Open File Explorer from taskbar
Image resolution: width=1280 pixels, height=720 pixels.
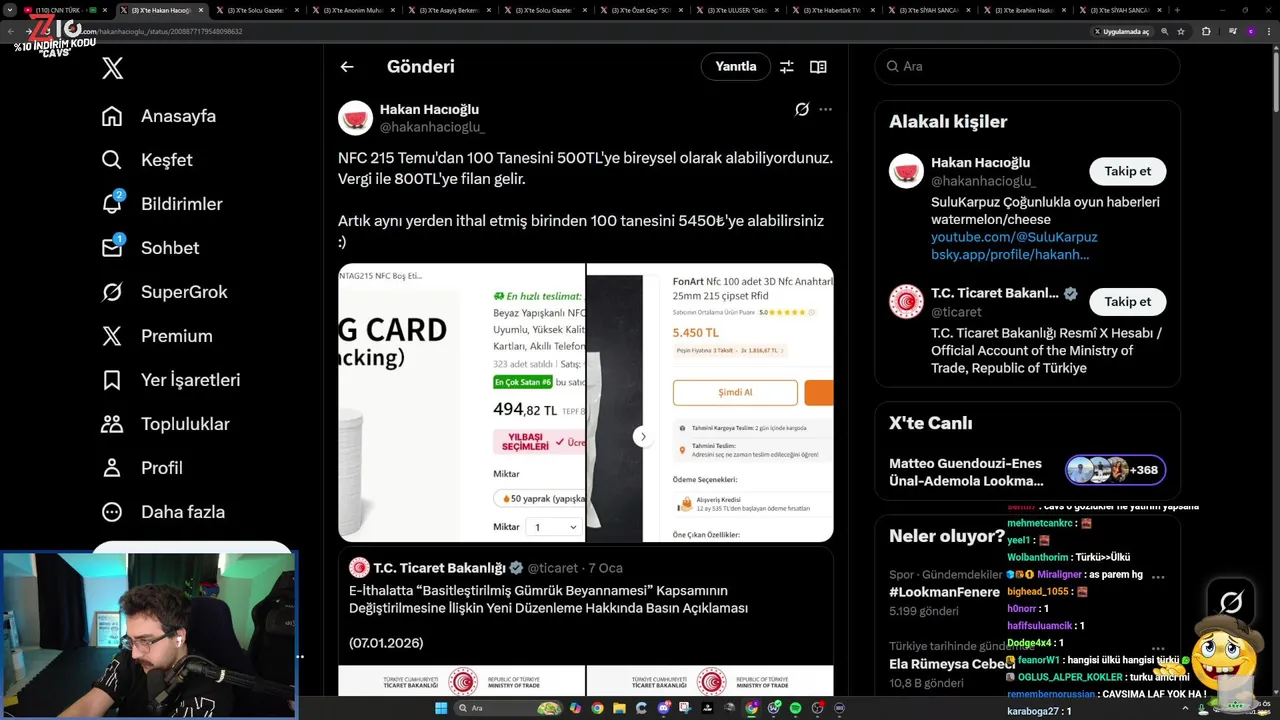(619, 708)
